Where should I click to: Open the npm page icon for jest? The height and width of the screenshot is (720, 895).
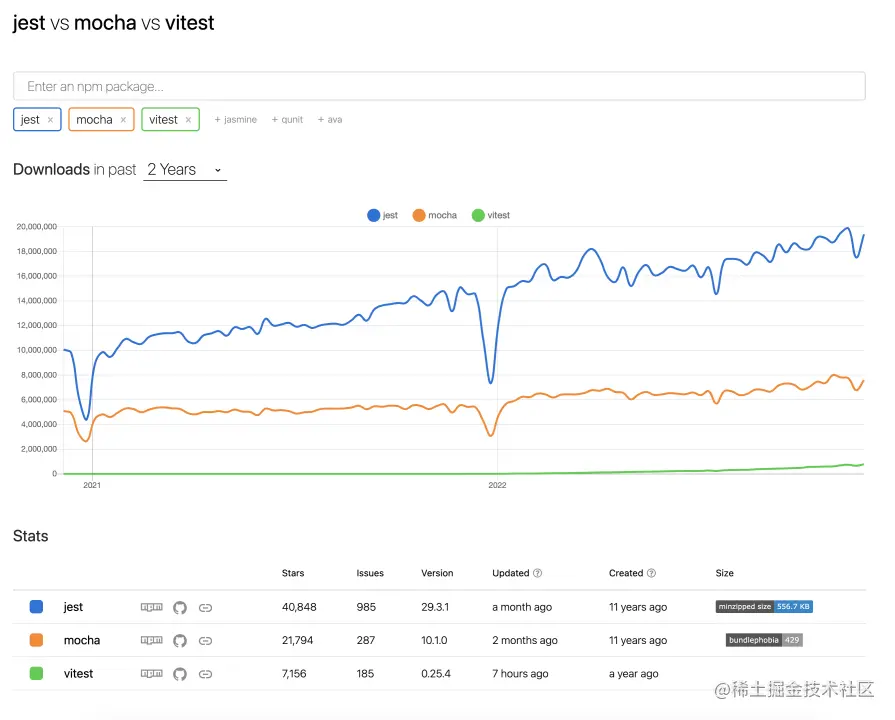151,607
